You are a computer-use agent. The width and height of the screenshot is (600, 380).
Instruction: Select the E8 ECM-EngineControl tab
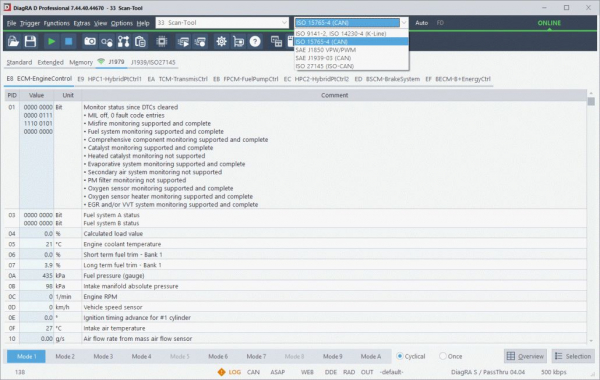[x=39, y=78]
